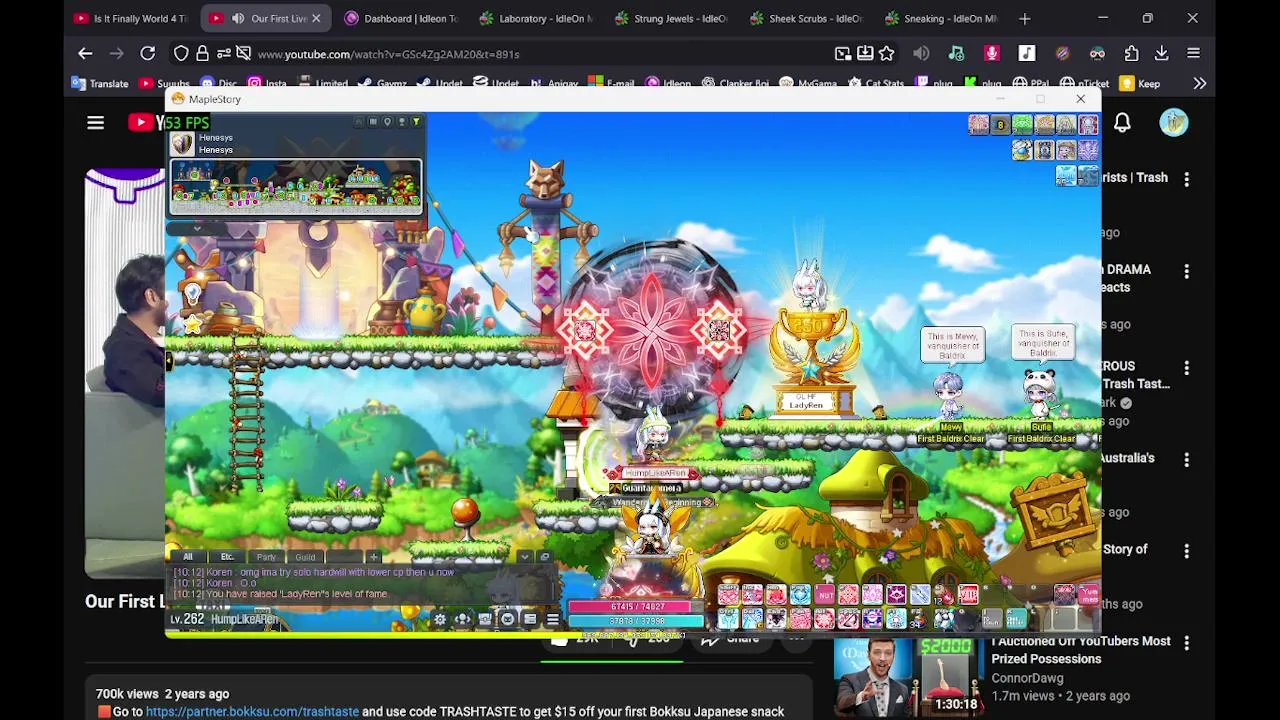Screen dimensions: 1280x720
Task: Switch to the Sneaking - IdleOn tab
Action: pyautogui.click(x=940, y=18)
